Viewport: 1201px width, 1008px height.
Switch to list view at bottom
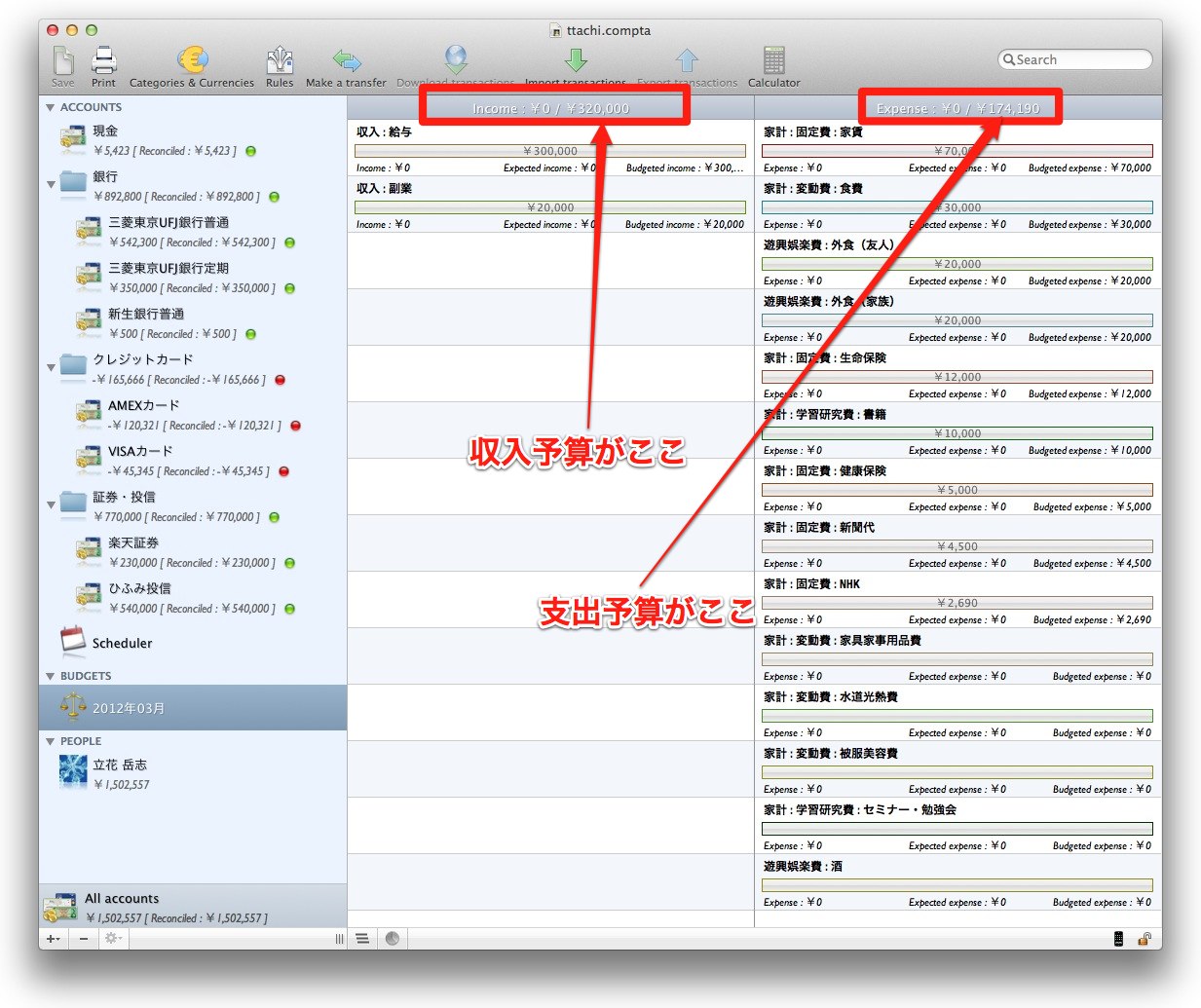pos(362,939)
